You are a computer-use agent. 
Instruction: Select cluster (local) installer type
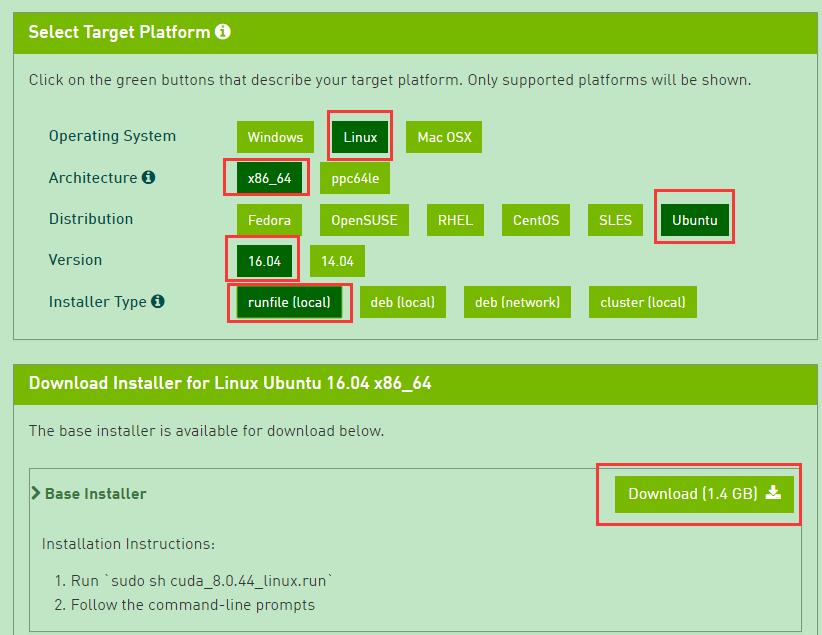pos(643,302)
